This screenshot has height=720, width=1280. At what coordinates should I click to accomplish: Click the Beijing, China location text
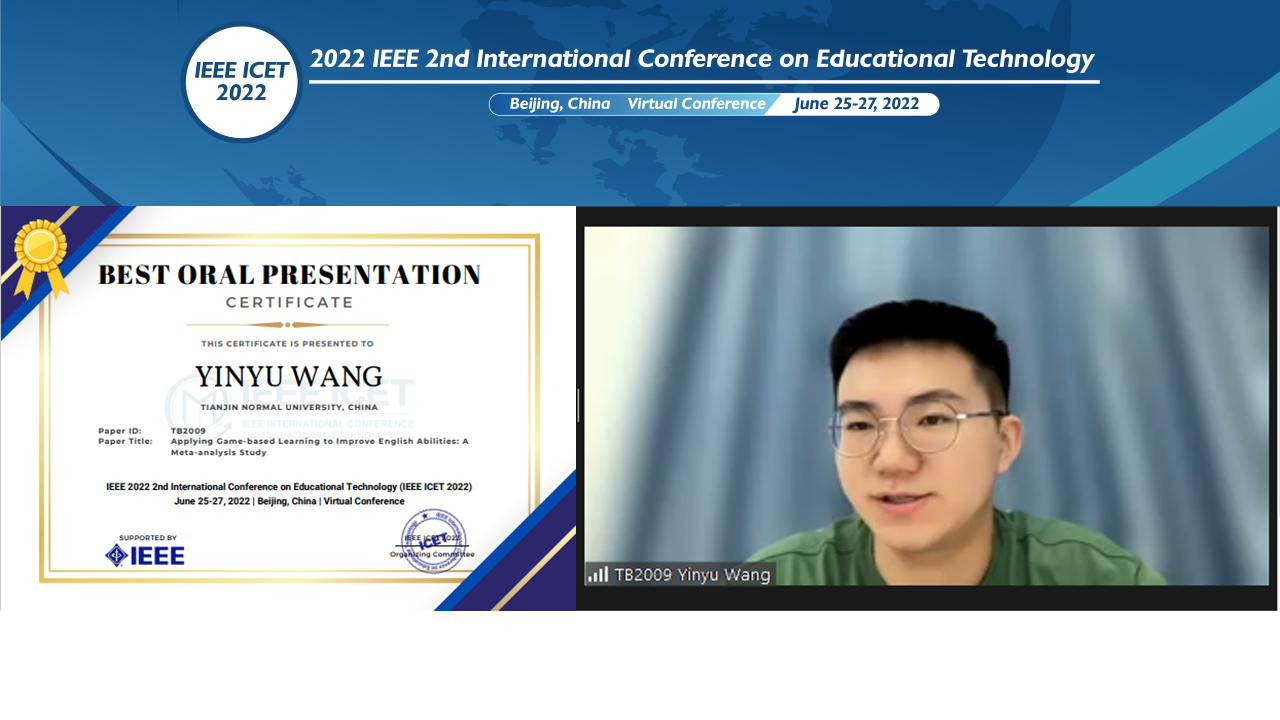[560, 104]
